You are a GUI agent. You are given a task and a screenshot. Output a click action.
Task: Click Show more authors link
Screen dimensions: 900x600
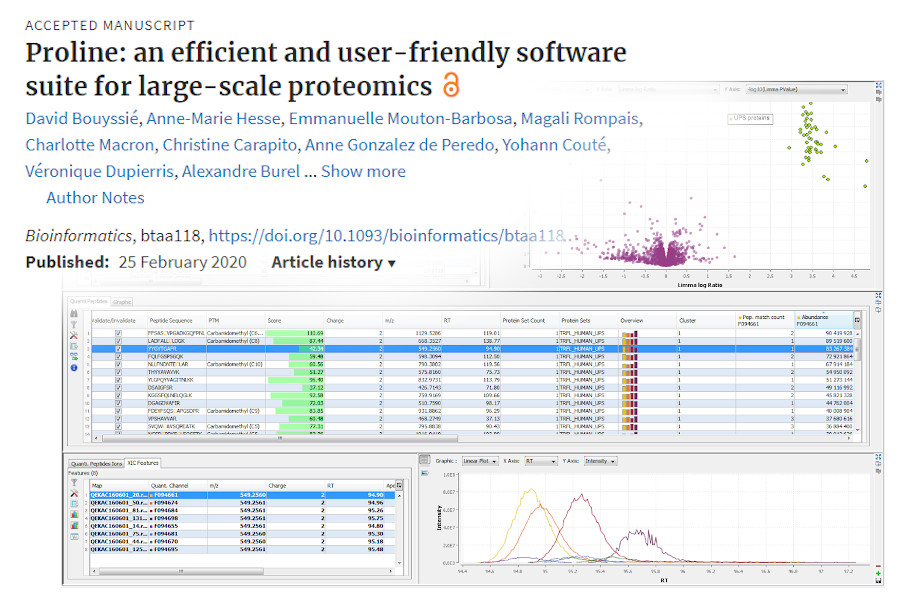(363, 171)
